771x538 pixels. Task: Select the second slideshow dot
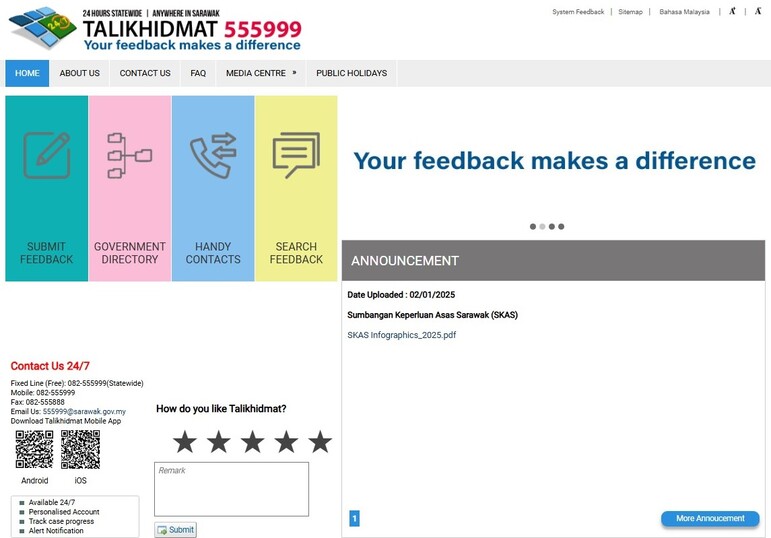[542, 227]
